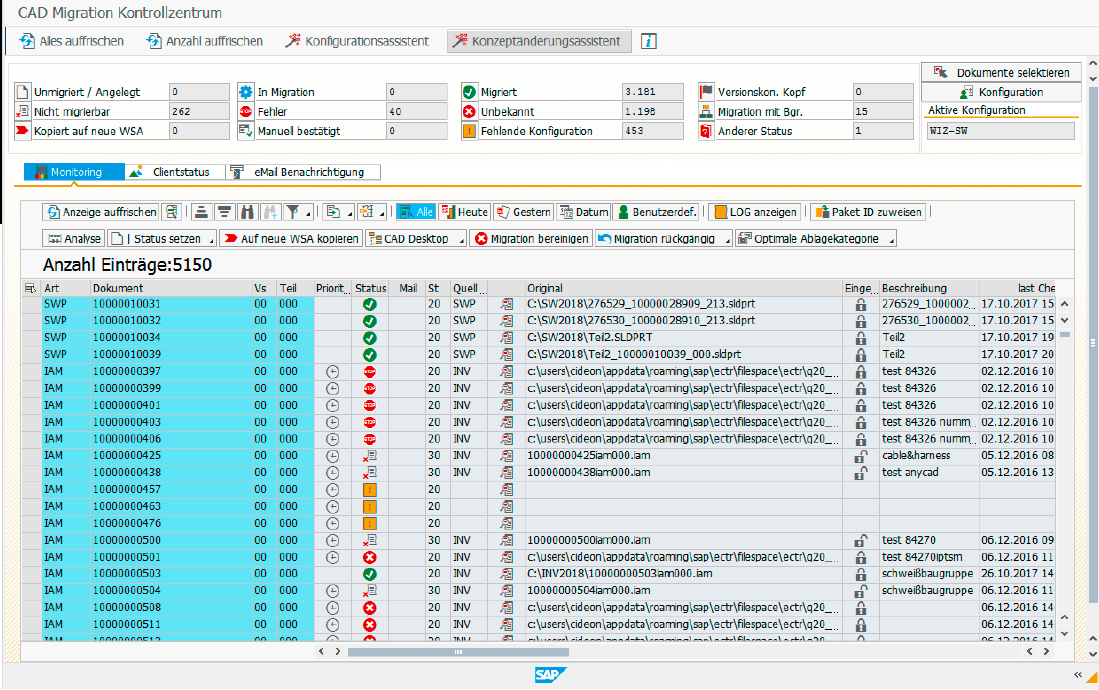1099x690 pixels.
Task: Click the details magnifier icon beside Anzeige auffrischen
Action: pyautogui.click(x=171, y=212)
